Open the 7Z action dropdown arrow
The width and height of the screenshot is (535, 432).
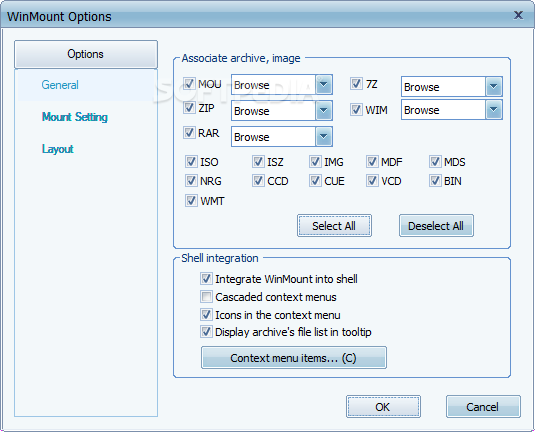(493, 87)
